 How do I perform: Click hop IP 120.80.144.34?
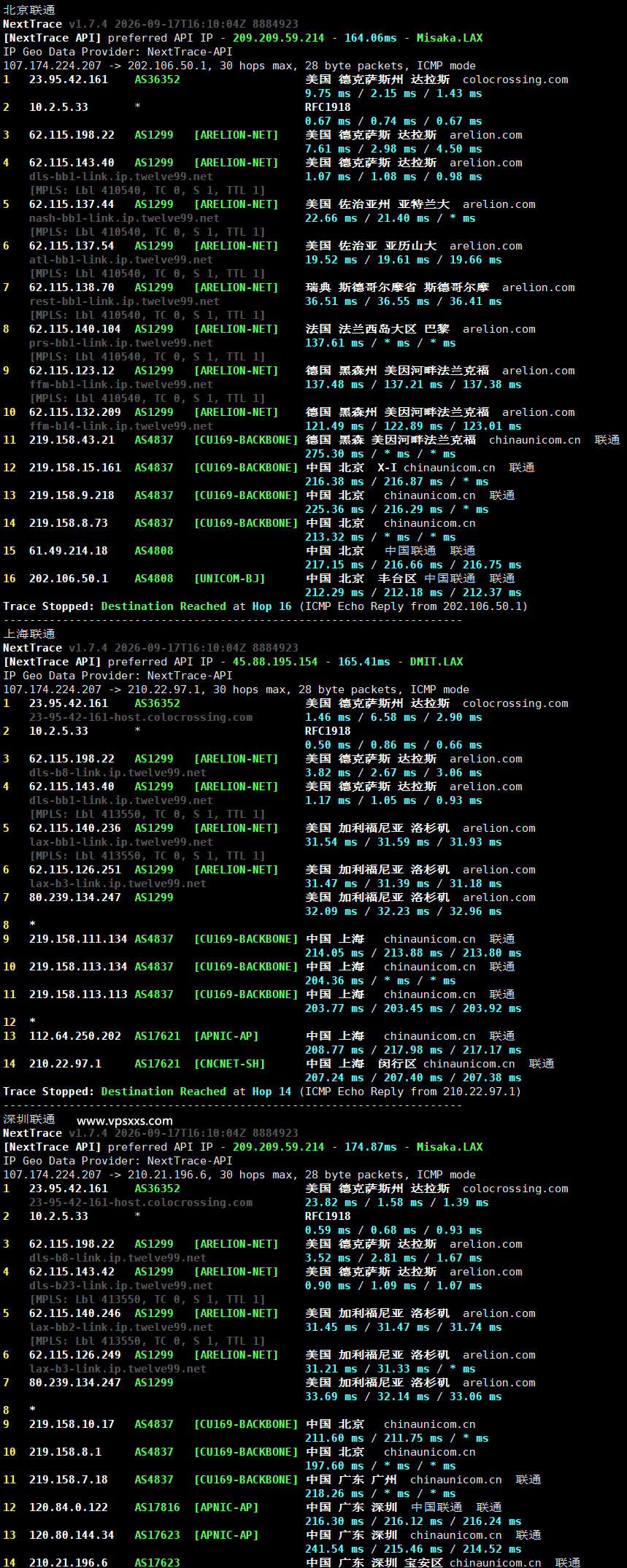coord(72,1535)
